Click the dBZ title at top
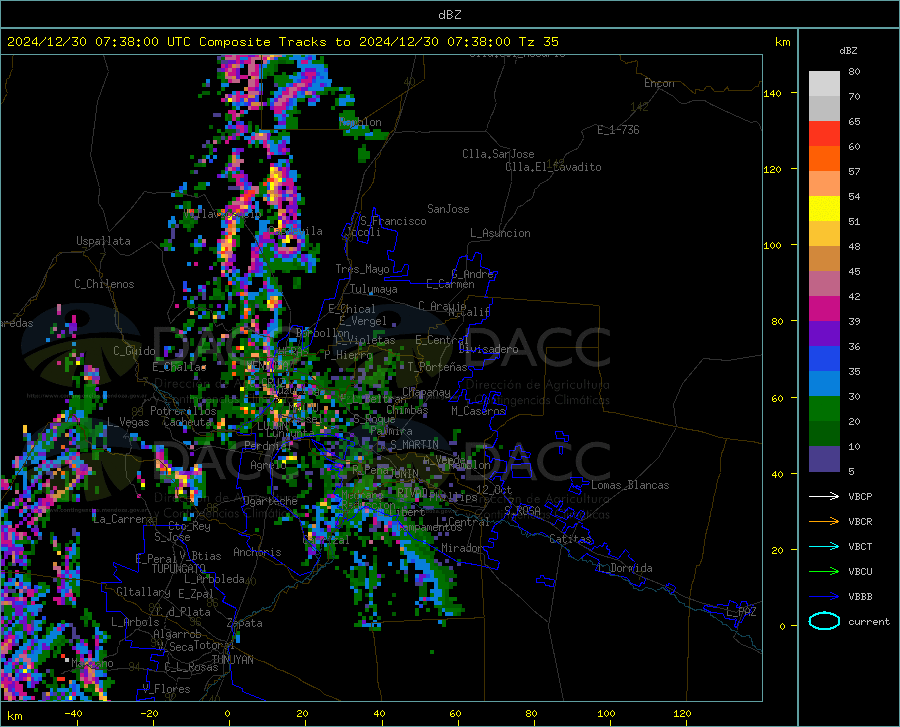The height and width of the screenshot is (727, 900). pyautogui.click(x=449, y=15)
